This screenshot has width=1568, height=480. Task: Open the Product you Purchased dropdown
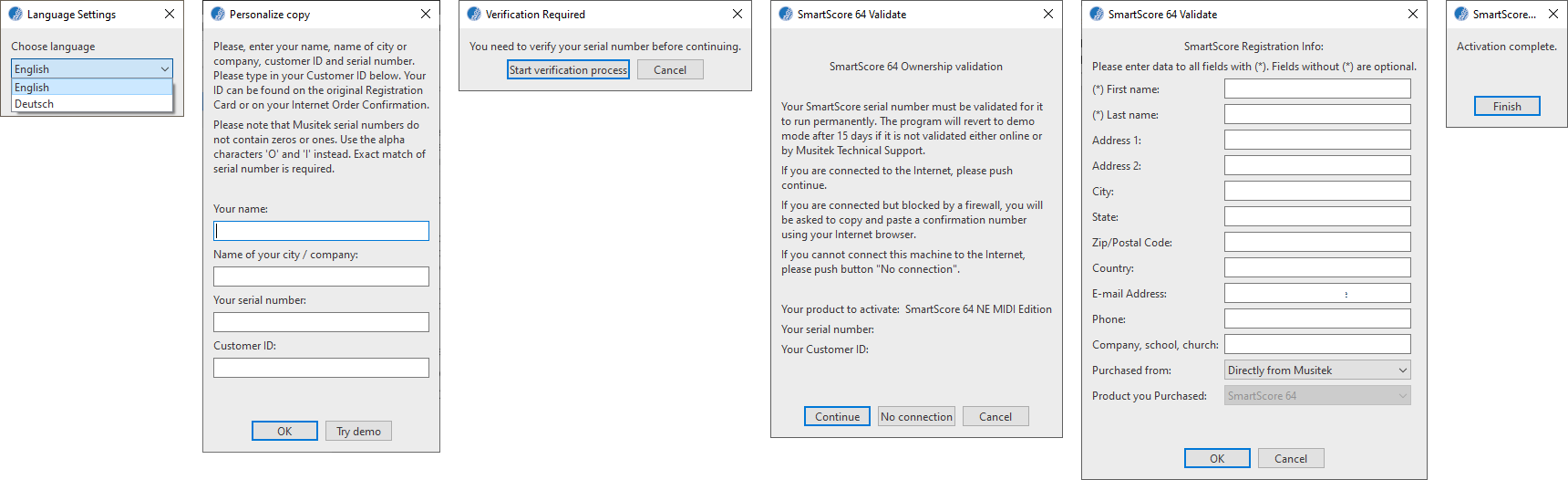(1317, 395)
